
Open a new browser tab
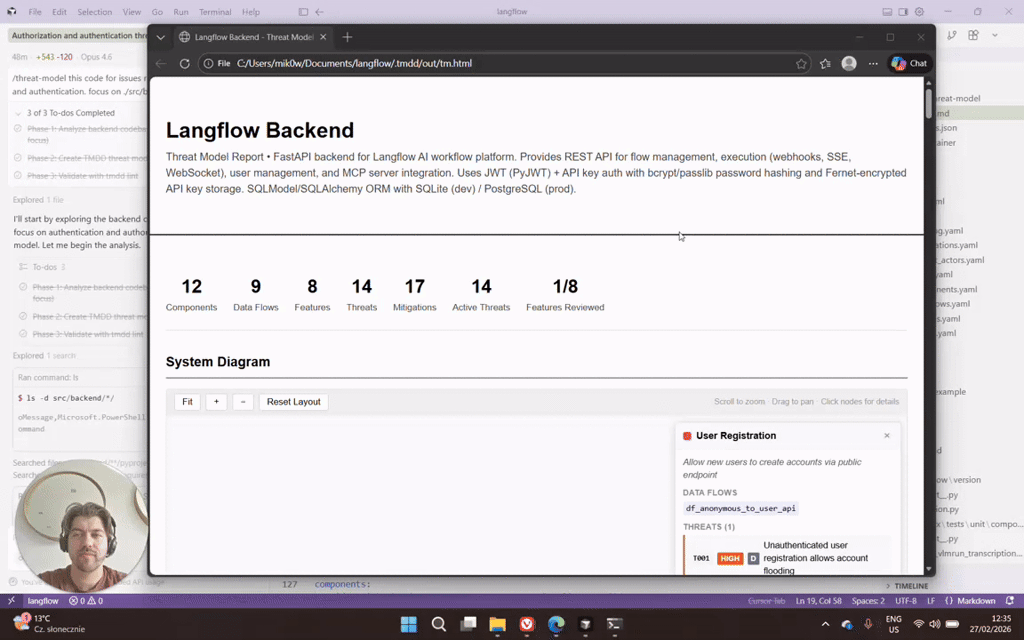point(347,37)
